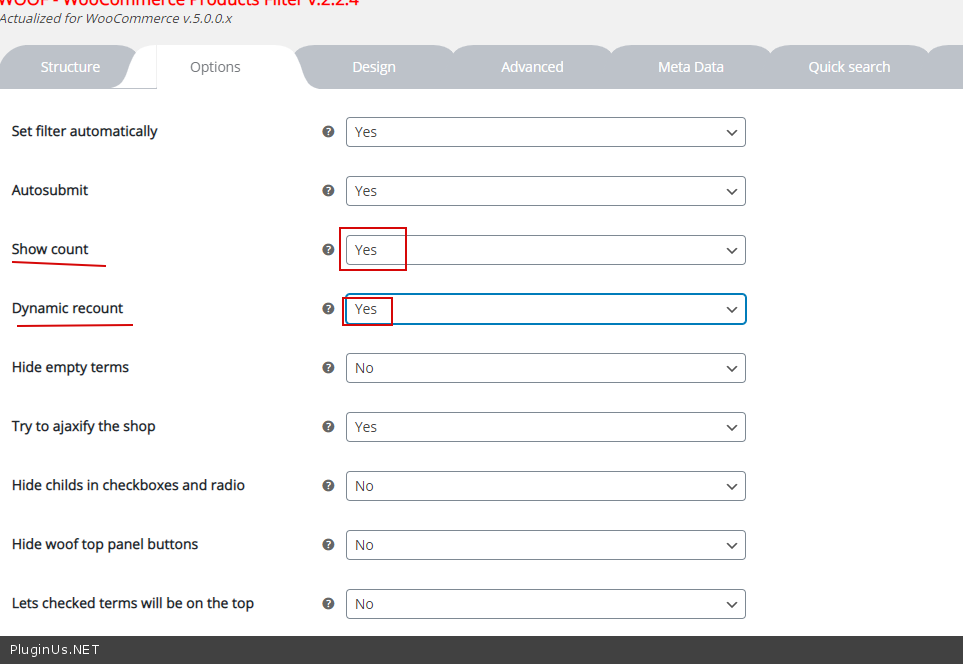This screenshot has width=963, height=664.
Task: Open the Set filter automatically dropdown
Action: click(x=545, y=132)
